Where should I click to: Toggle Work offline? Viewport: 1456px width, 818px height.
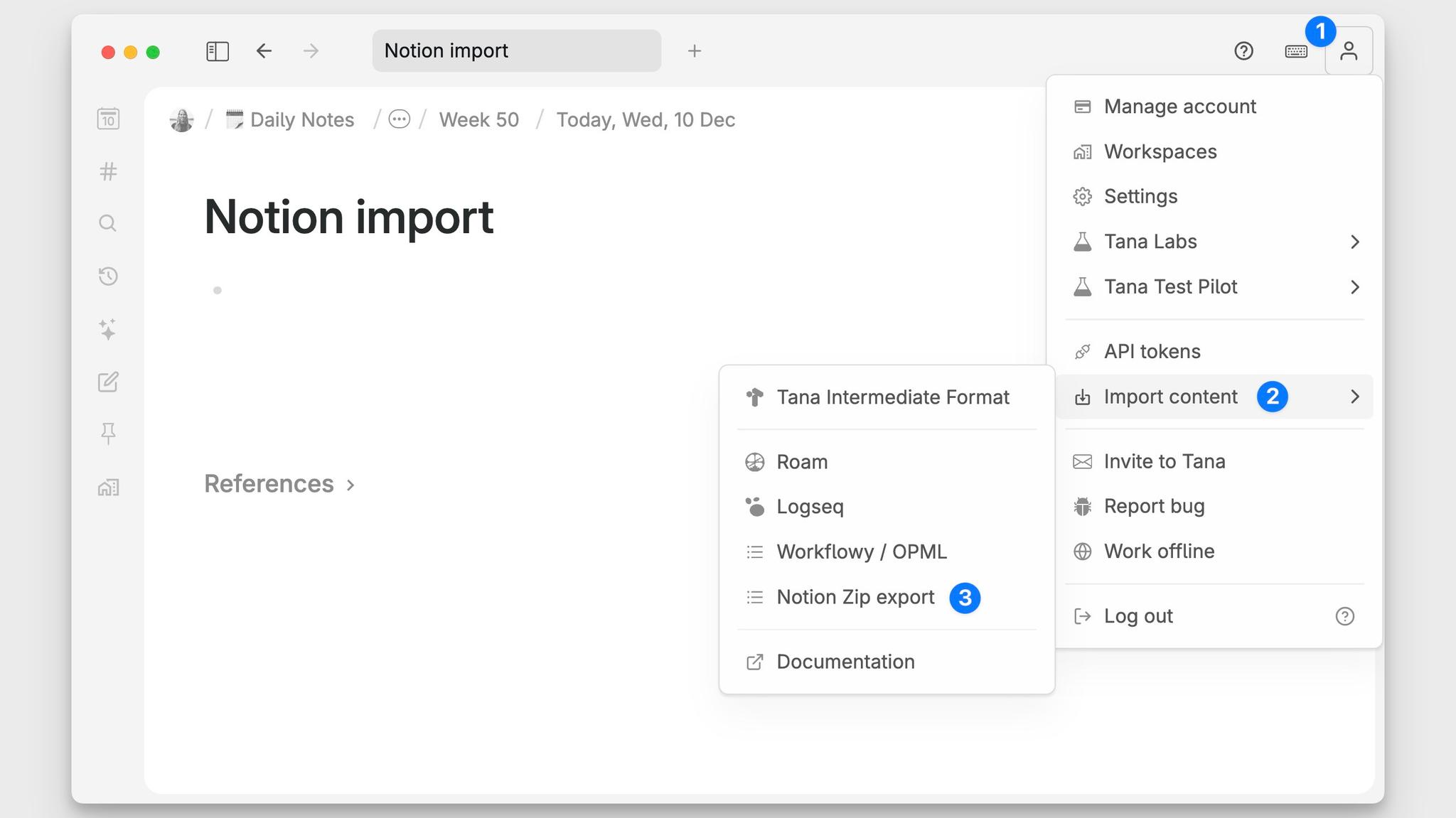tap(1214, 551)
